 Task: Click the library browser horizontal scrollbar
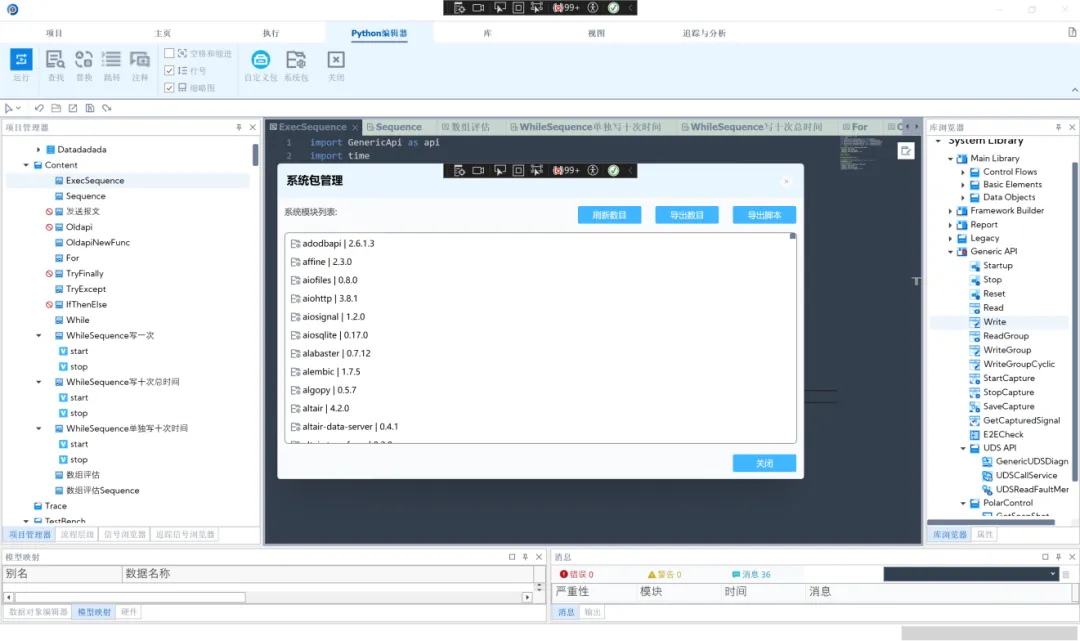tap(990, 522)
